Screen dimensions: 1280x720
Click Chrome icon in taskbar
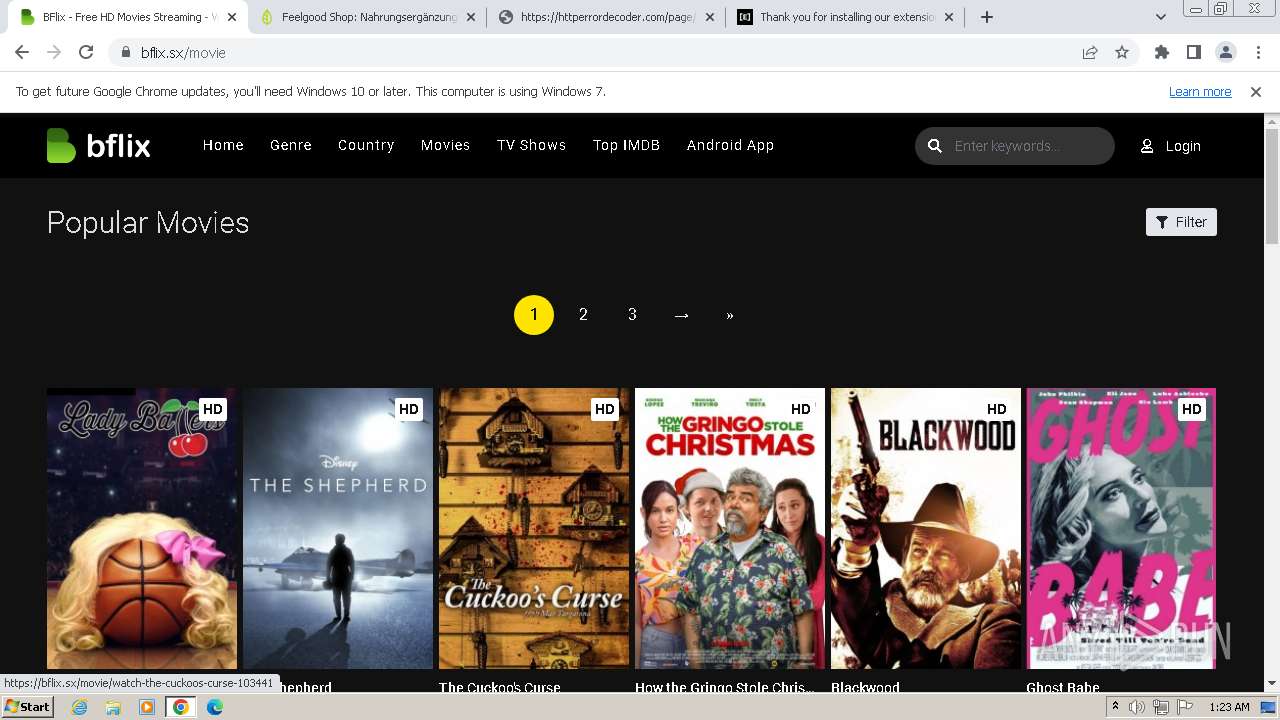pyautogui.click(x=181, y=707)
